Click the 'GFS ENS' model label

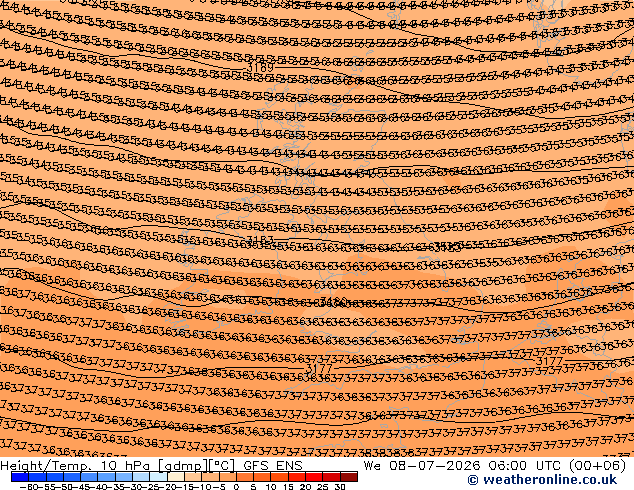[273, 466]
